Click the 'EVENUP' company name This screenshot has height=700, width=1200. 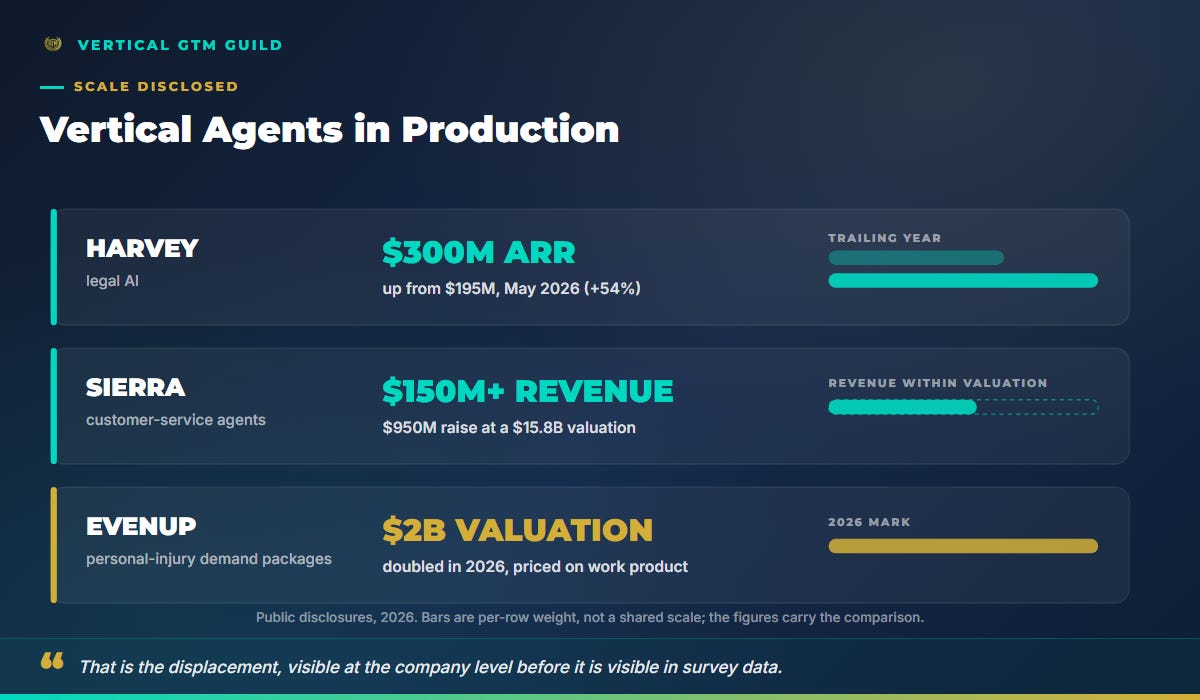(141, 527)
